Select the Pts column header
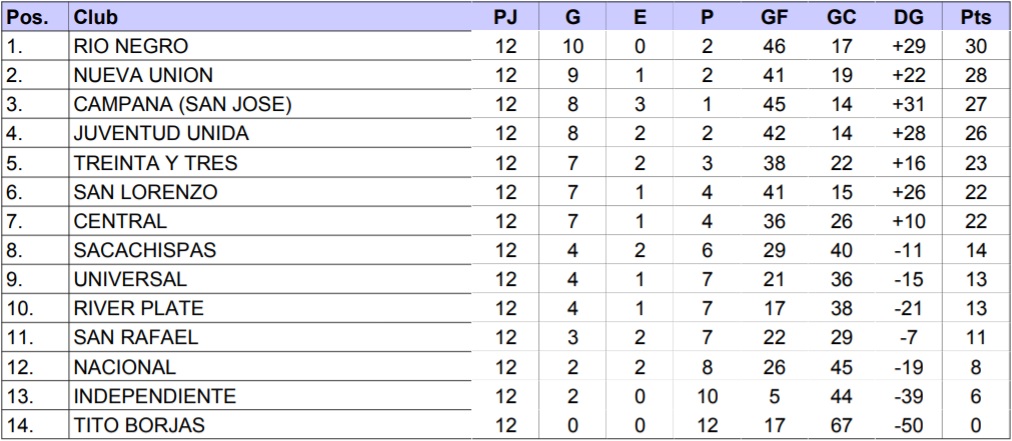The height and width of the screenshot is (441, 1012). point(976,17)
